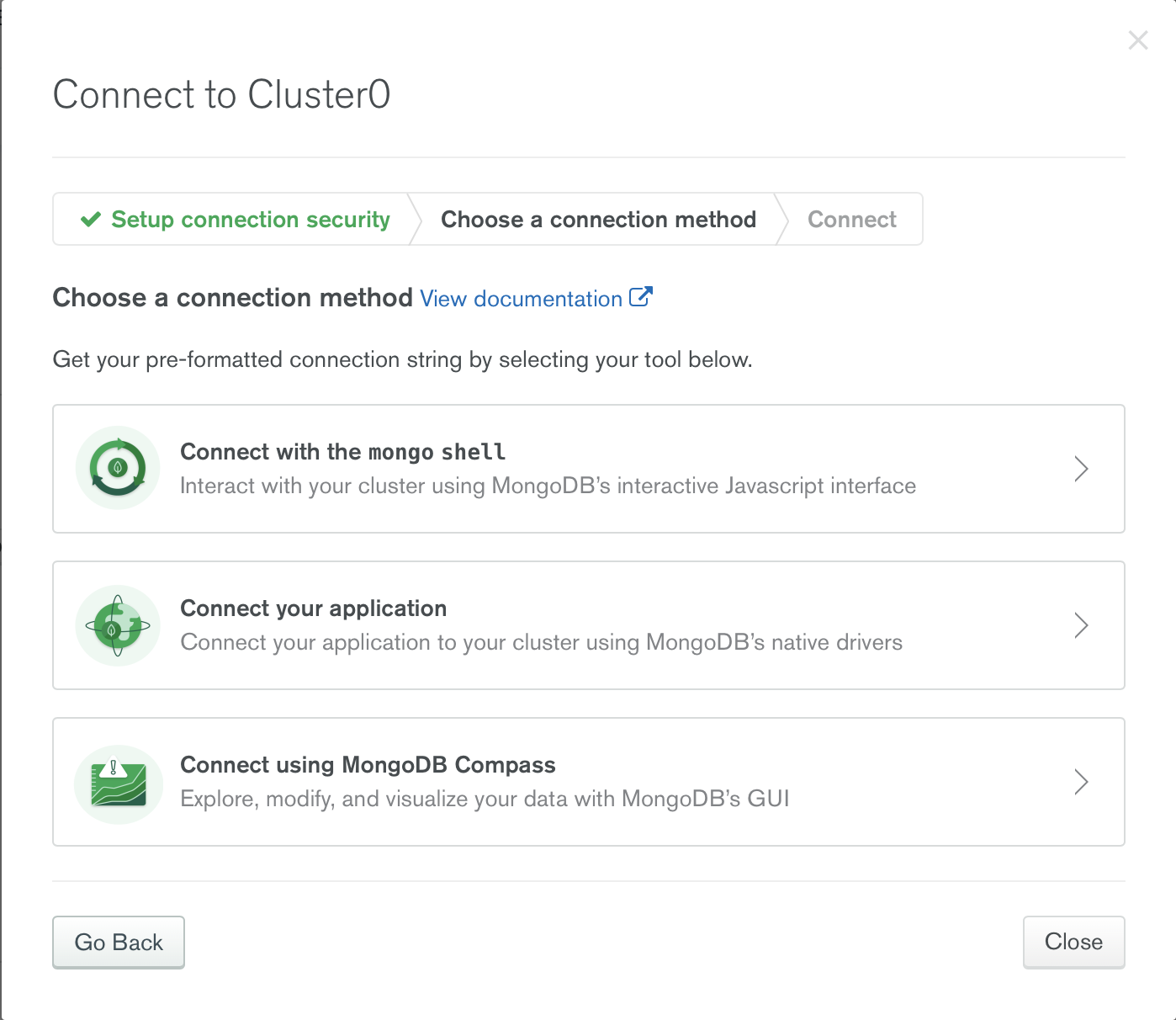Viewport: 1176px width, 1020px height.
Task: Click the Explore, modify, and visualize description
Action: pyautogui.click(x=485, y=799)
